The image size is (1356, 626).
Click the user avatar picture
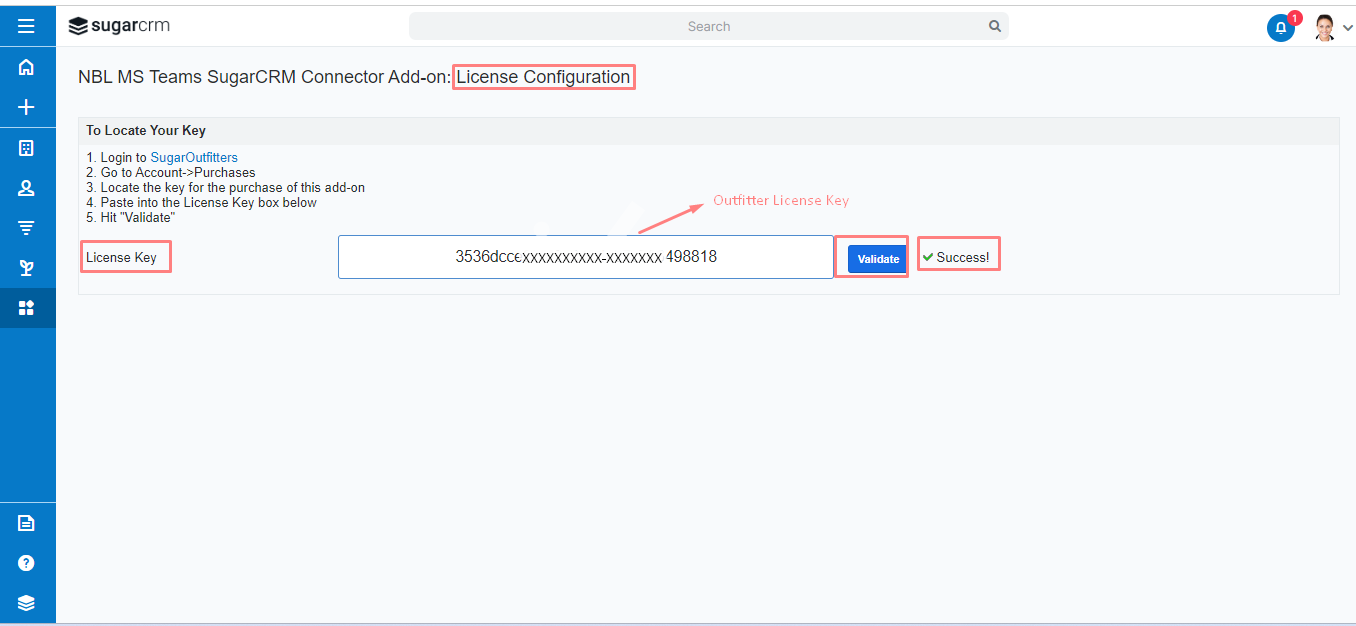[1326, 27]
